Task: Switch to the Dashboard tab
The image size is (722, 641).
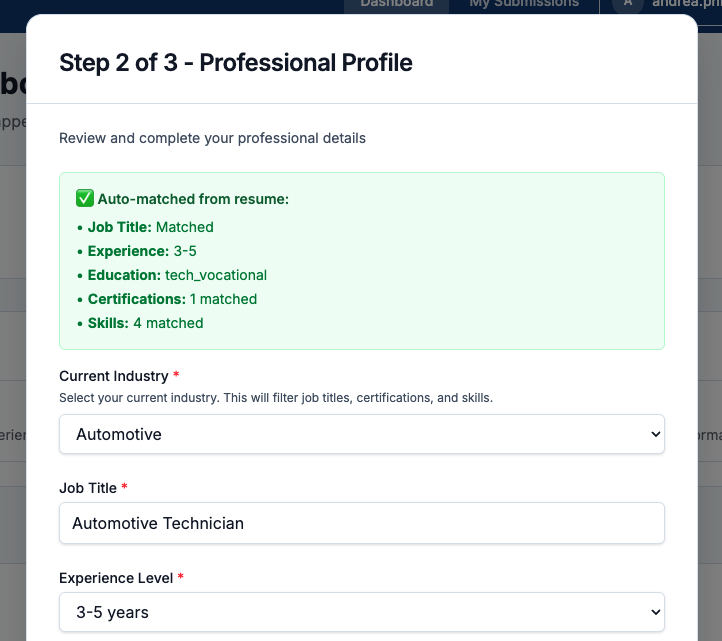Action: pos(397,4)
